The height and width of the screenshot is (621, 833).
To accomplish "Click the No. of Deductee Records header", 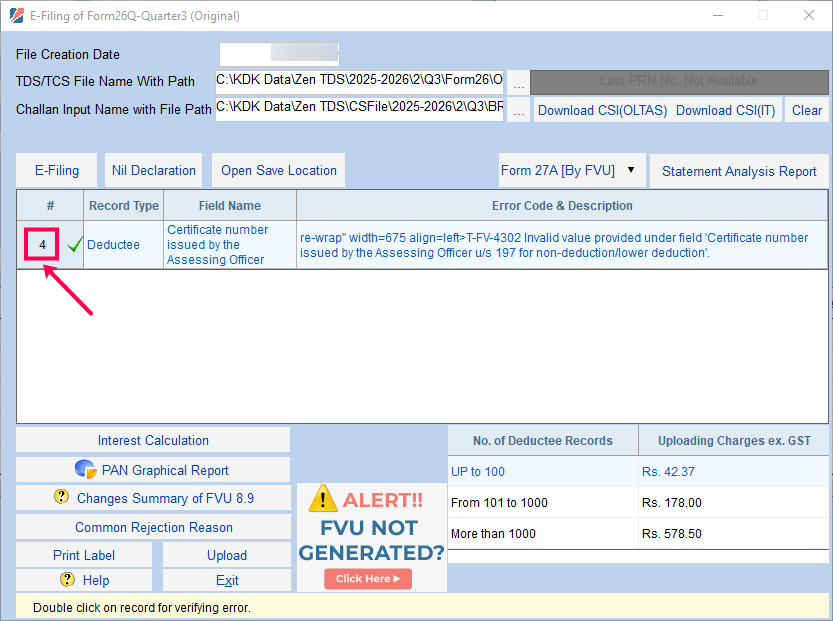I will click(x=542, y=440).
